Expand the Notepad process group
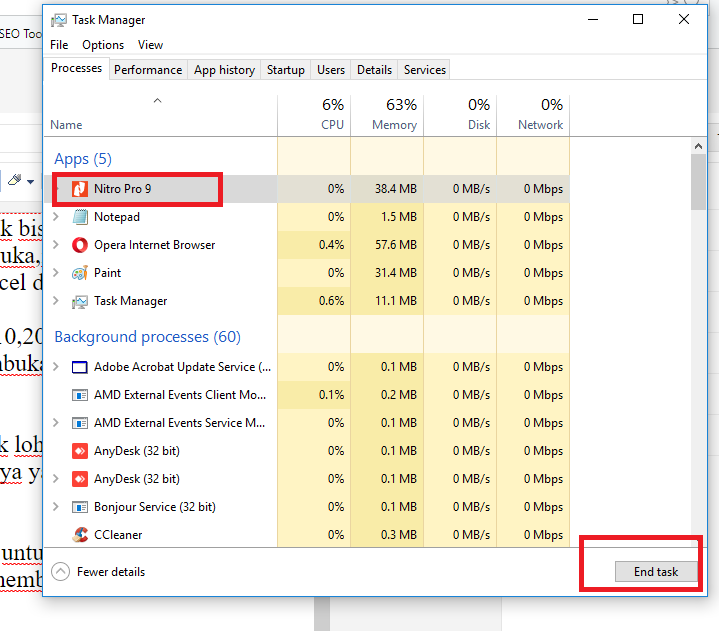 click(x=56, y=216)
